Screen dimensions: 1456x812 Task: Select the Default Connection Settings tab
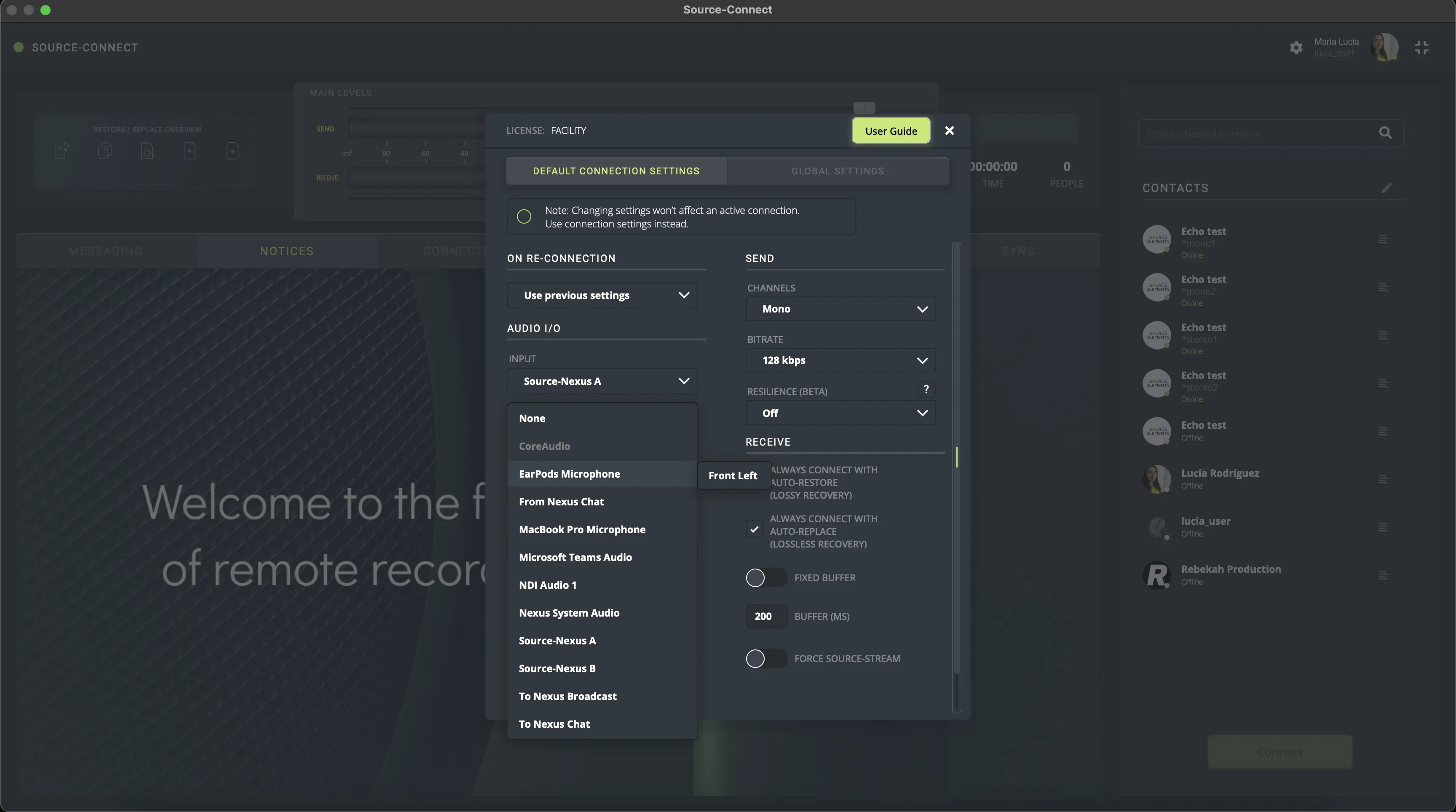click(x=617, y=171)
